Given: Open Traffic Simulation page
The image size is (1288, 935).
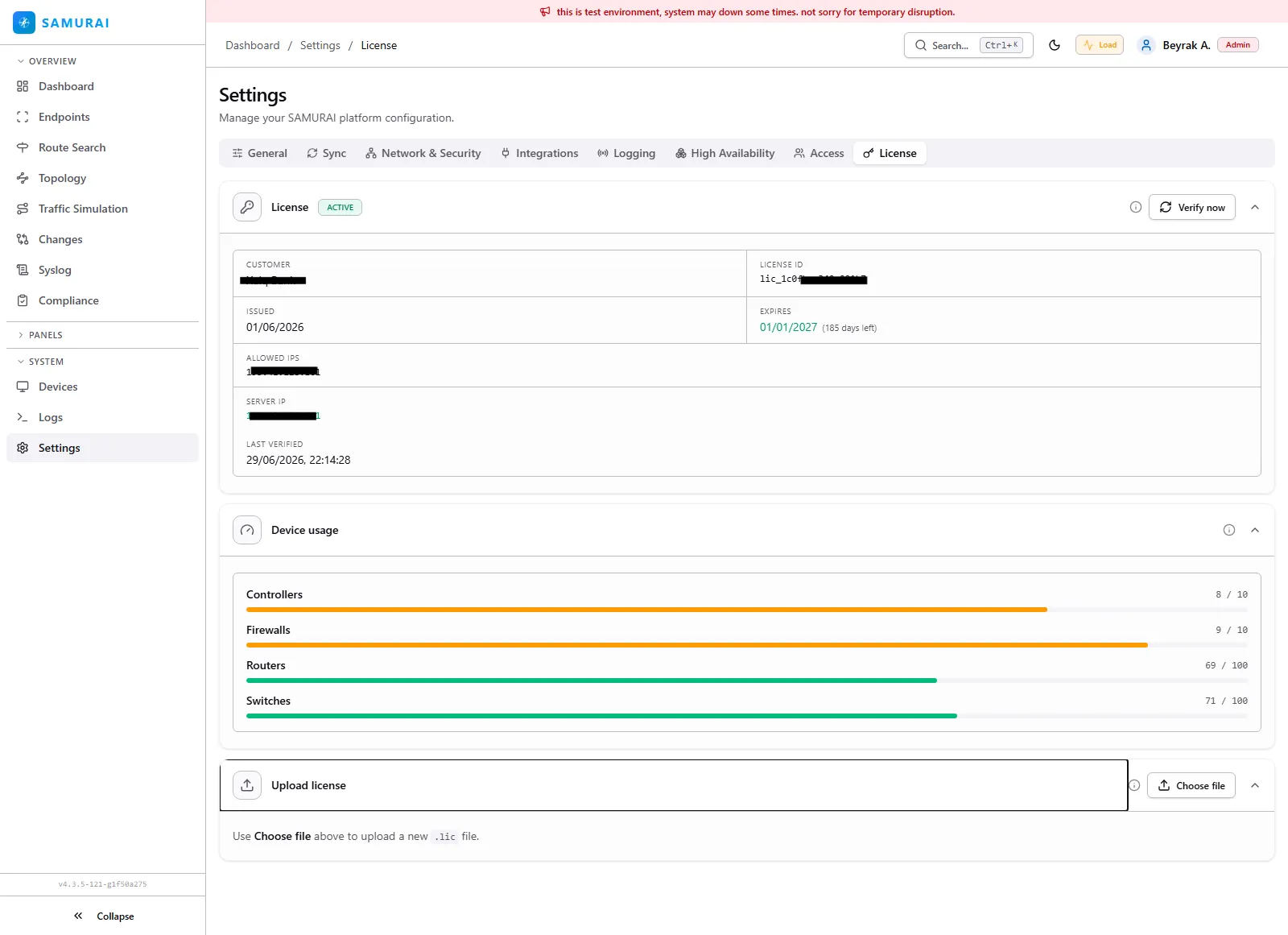Looking at the screenshot, I should [102, 209].
